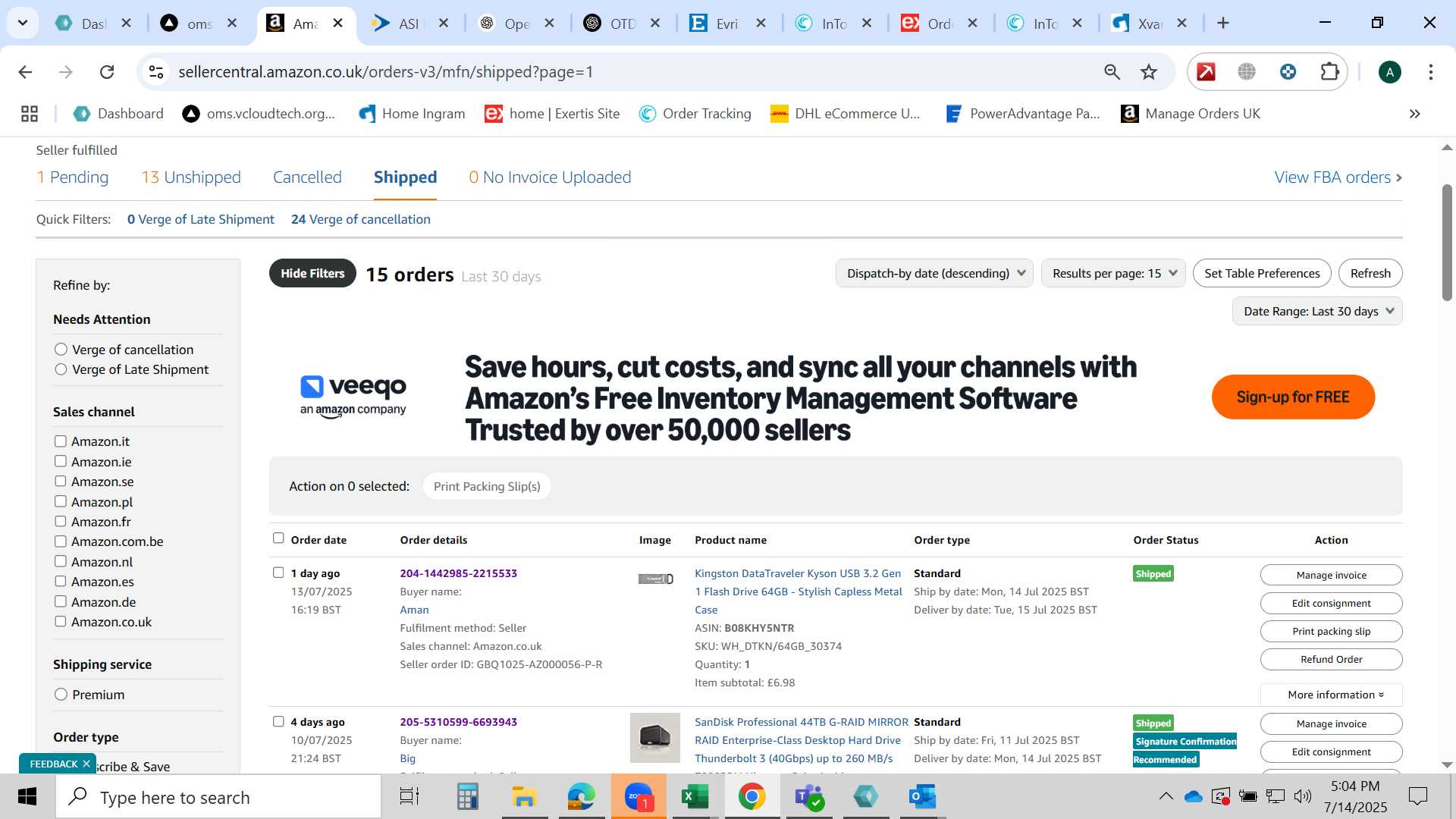Open Chrome three-dot menu

(1430, 72)
